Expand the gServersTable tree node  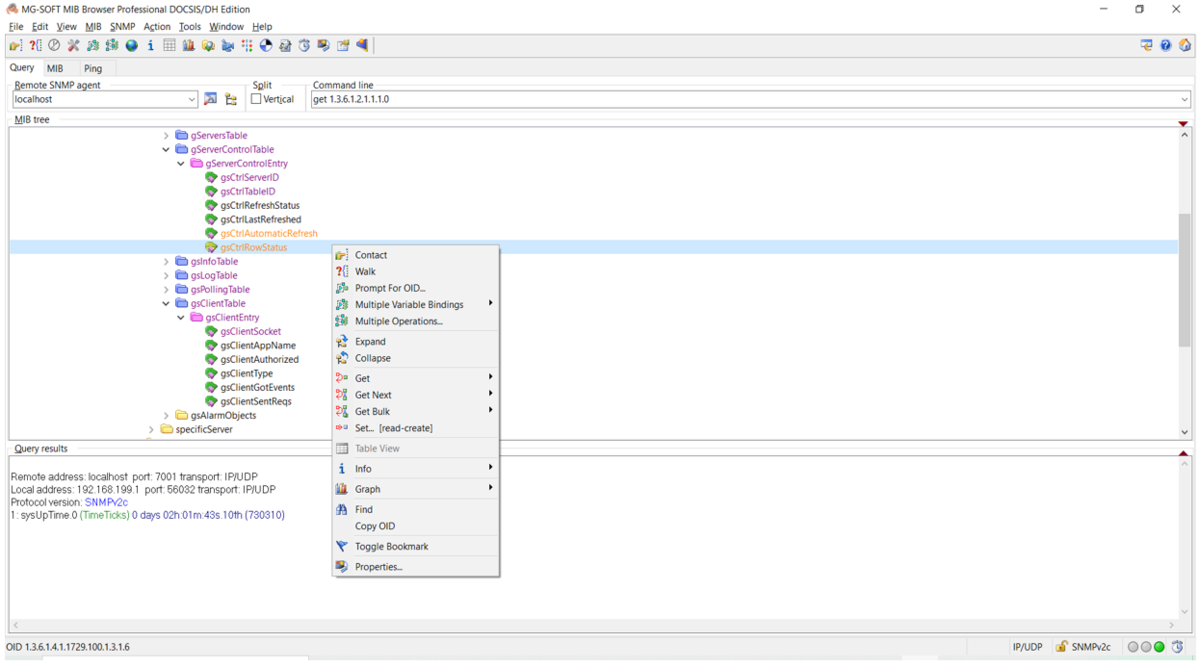166,135
